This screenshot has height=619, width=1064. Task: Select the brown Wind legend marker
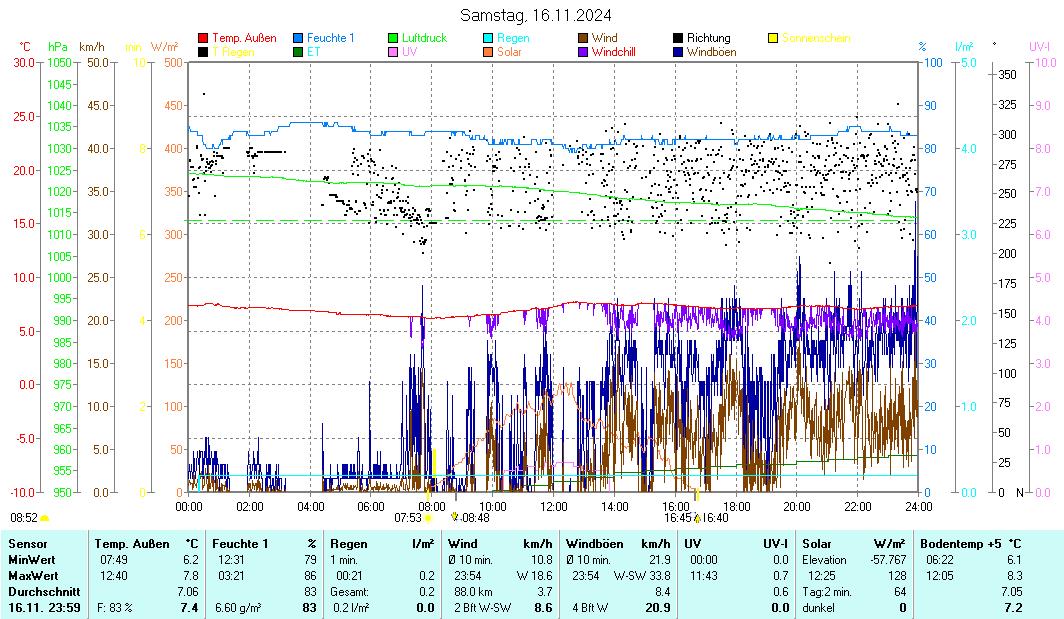point(583,38)
